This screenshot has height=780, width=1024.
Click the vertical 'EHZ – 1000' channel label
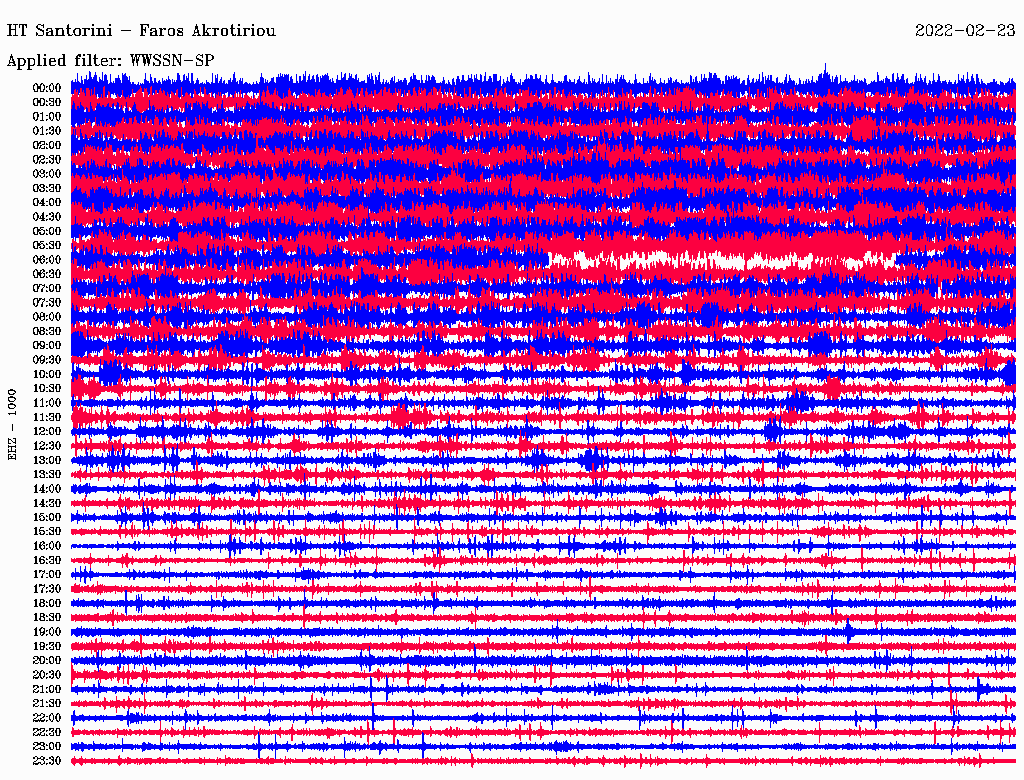(x=12, y=425)
